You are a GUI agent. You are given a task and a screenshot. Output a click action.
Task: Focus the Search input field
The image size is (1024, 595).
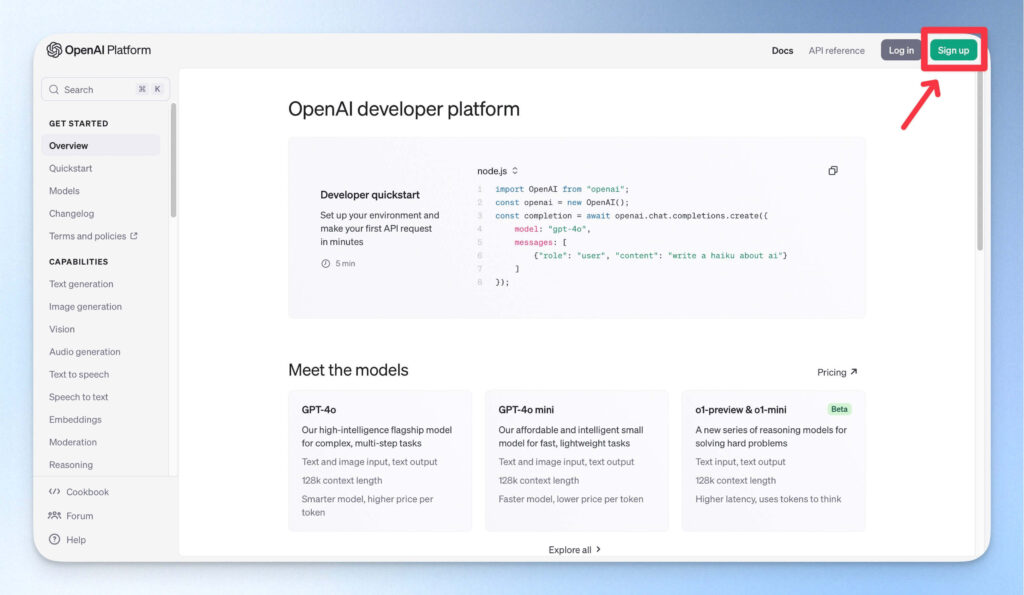click(105, 89)
